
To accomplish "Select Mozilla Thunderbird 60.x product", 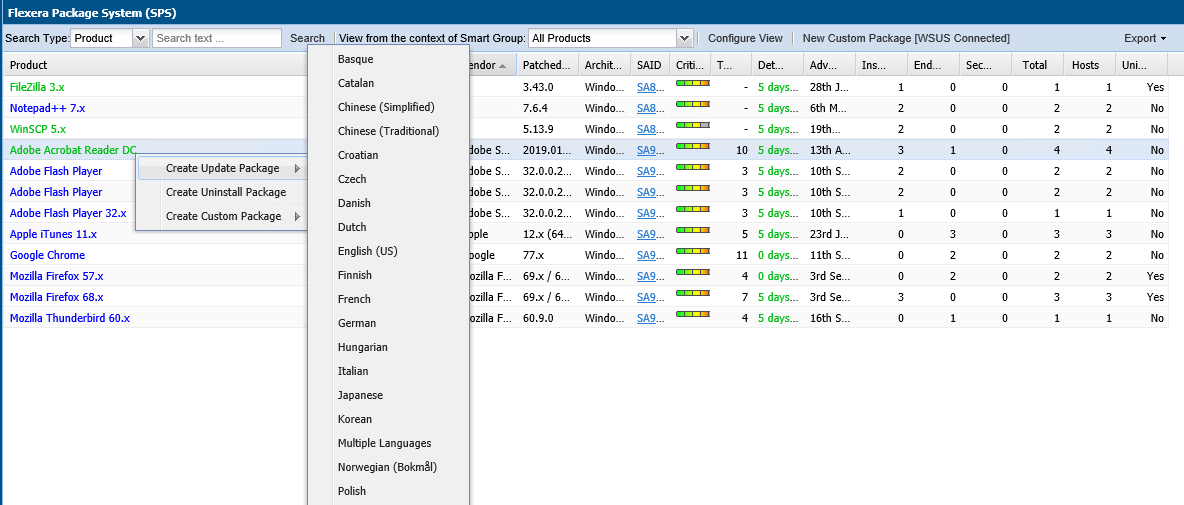I will [x=69, y=319].
